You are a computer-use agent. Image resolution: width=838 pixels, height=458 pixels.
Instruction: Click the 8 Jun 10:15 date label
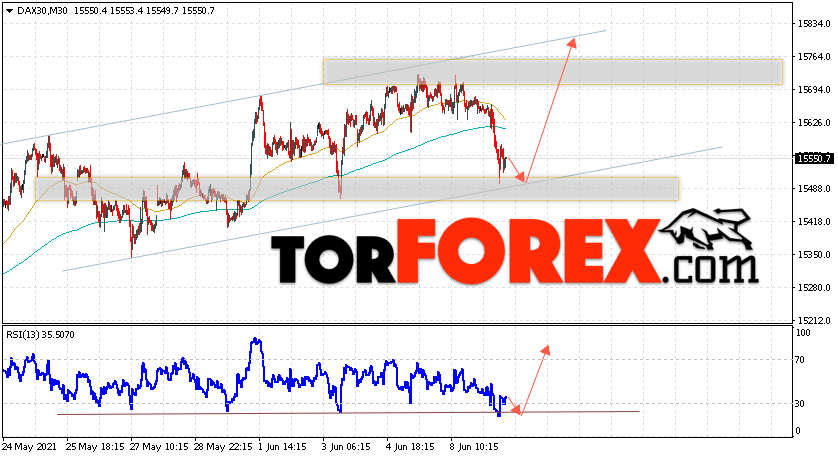click(475, 447)
